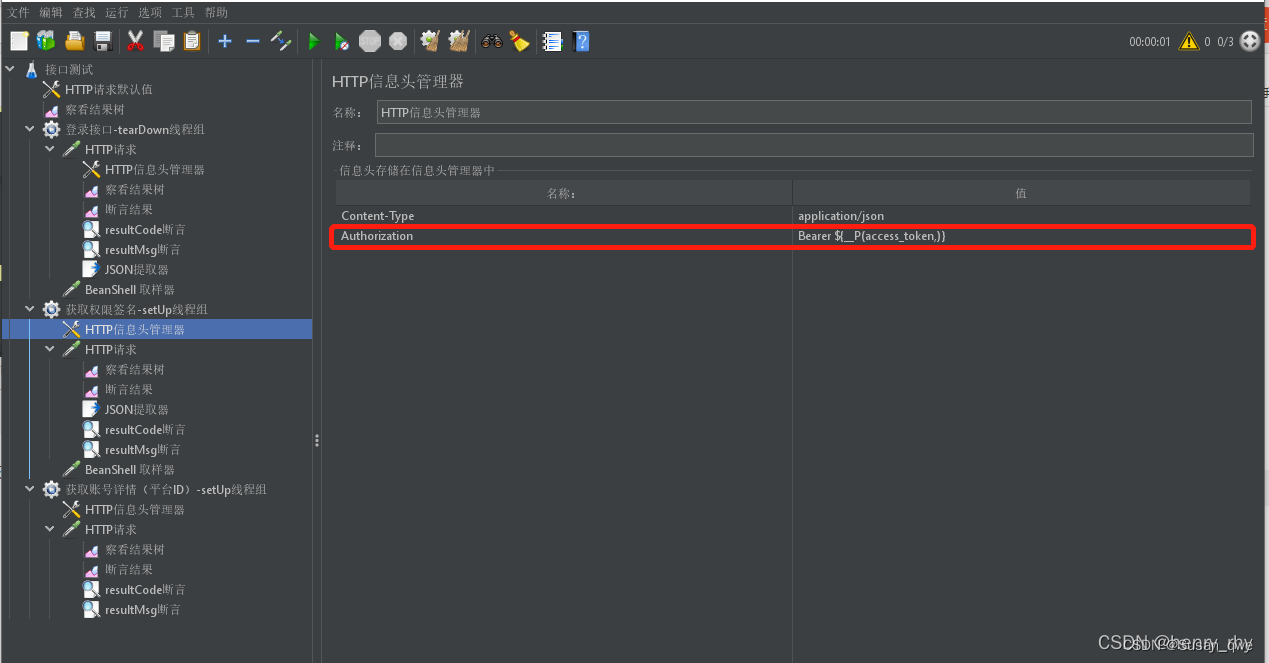
Task: Click the 名称 input field
Action: coord(814,112)
